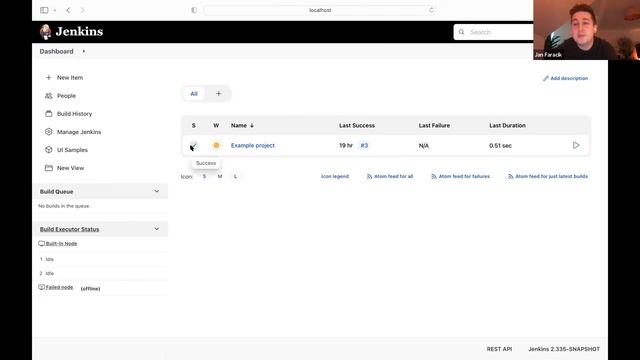
Task: Open UI Samples link
Action: tap(72, 150)
